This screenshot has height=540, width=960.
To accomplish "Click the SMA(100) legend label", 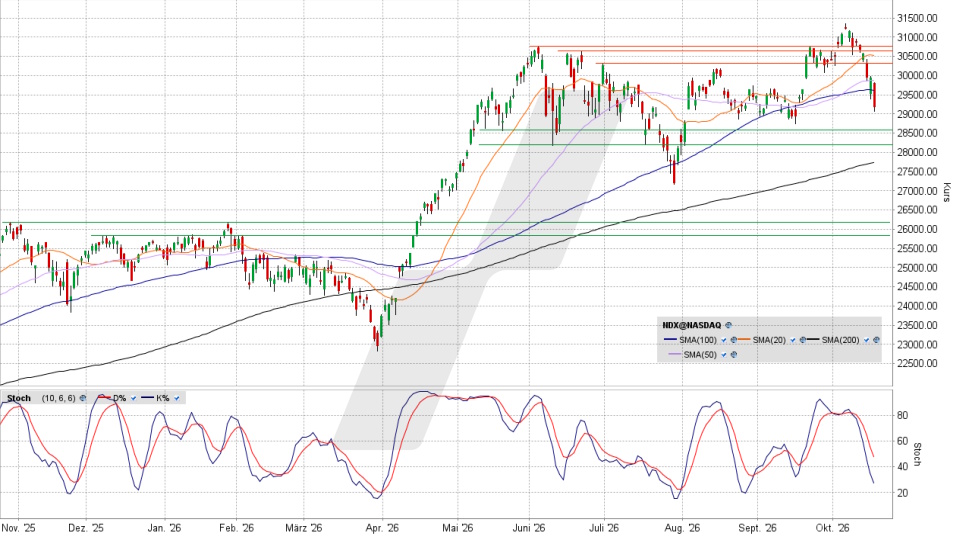I will (698, 340).
